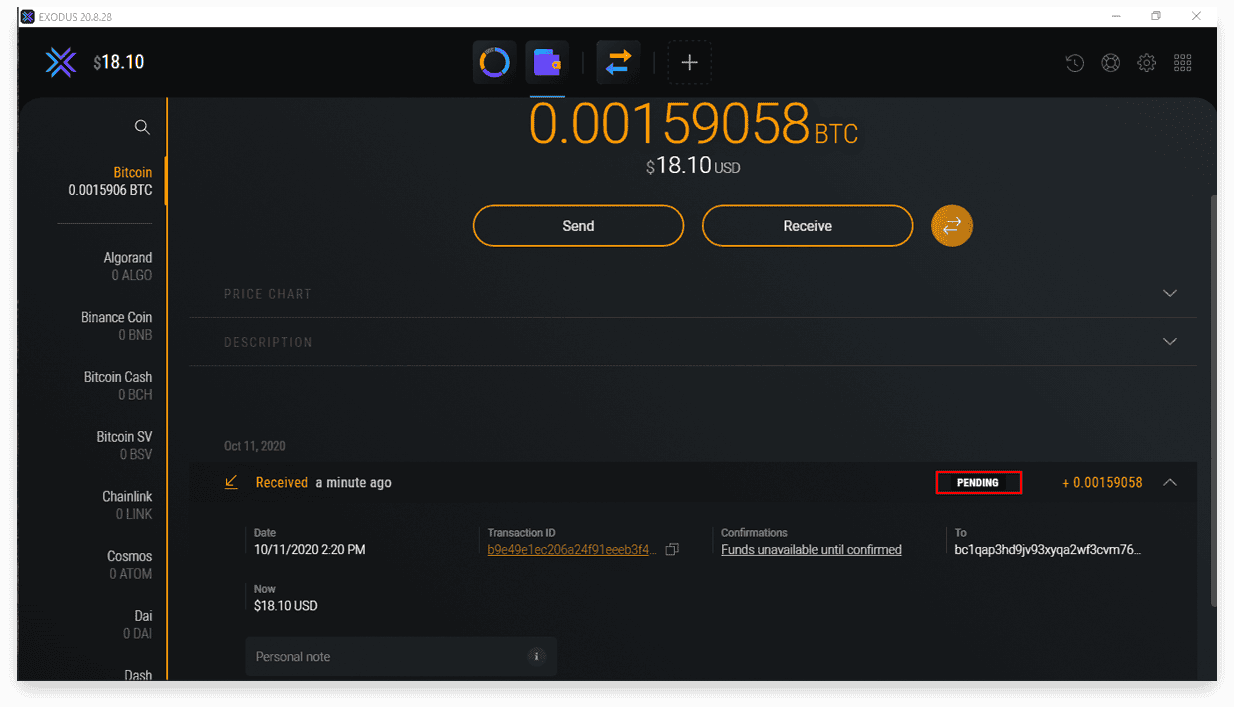
Task: Collapse the received transaction details
Action: (1170, 482)
